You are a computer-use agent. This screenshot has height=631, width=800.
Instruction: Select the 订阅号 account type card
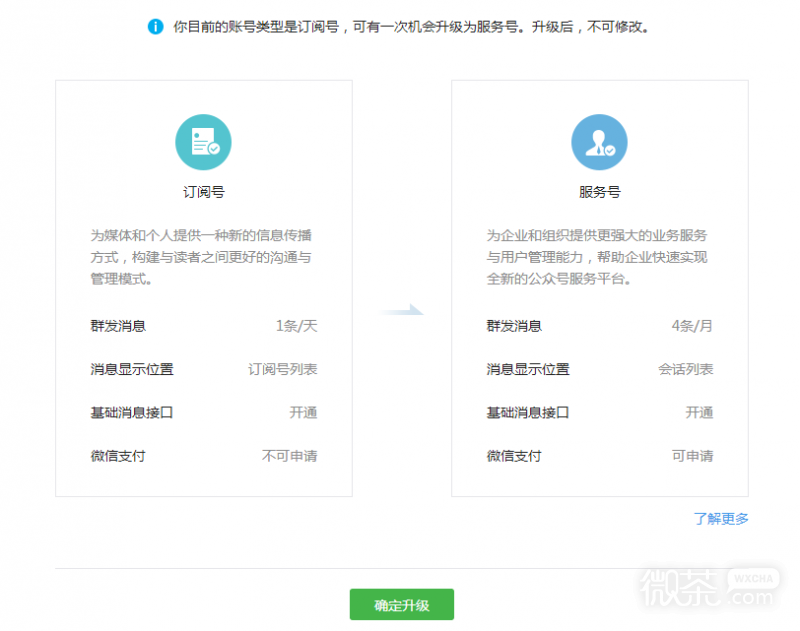pos(203,290)
